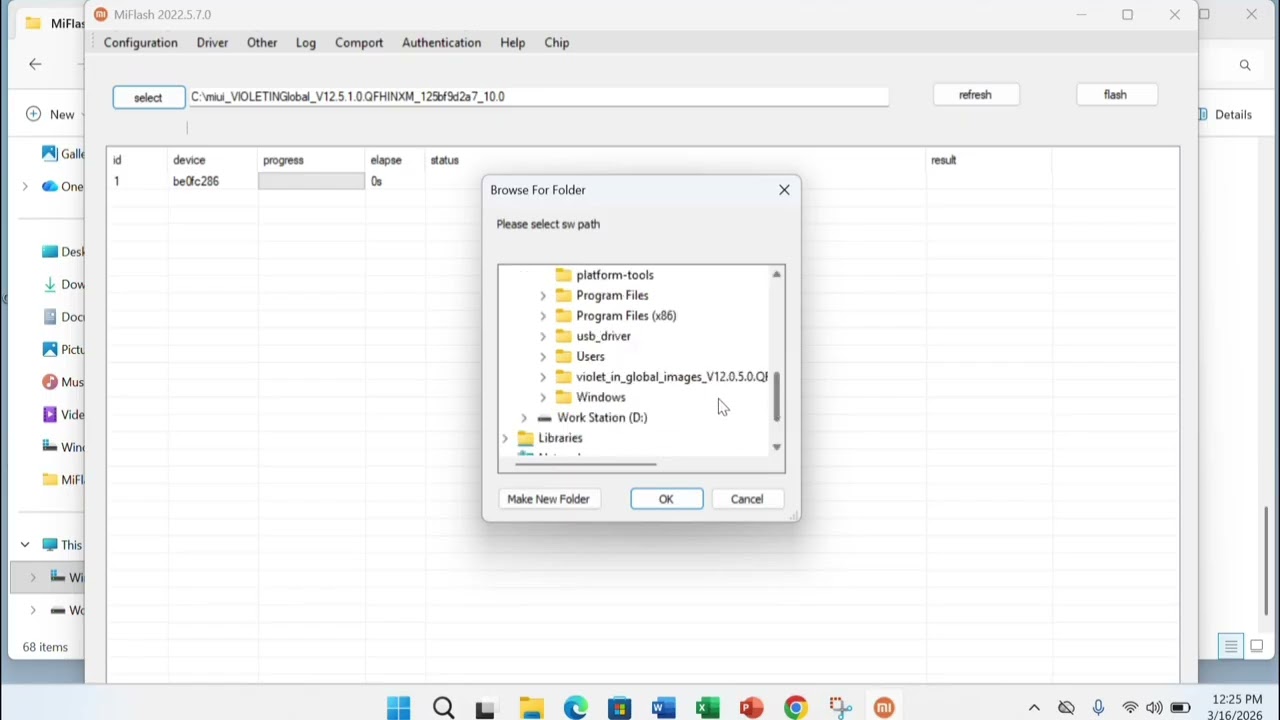Image resolution: width=1280 pixels, height=720 pixels.
Task: Open the Driver menu
Action: [212, 43]
